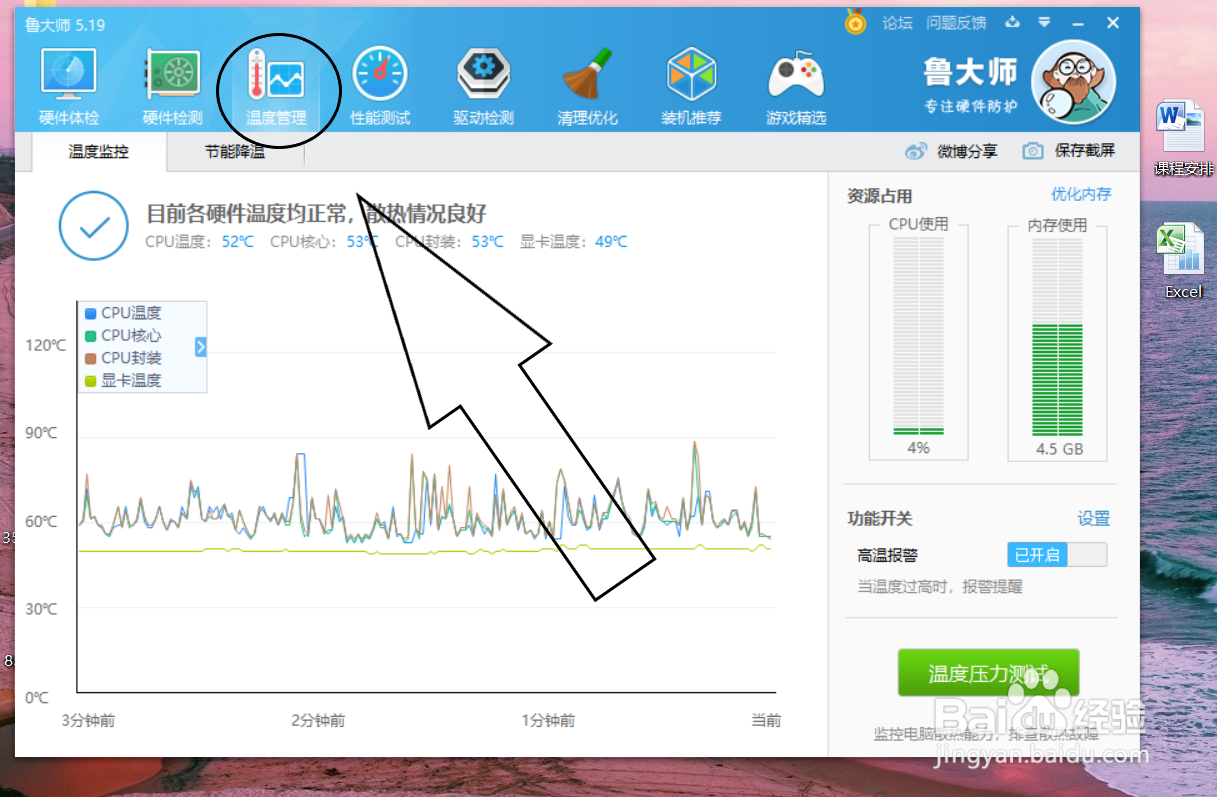Viewport: 1217px width, 797px height.
Task: Switch to the 温度监控 tab
Action: pyautogui.click(x=99, y=152)
